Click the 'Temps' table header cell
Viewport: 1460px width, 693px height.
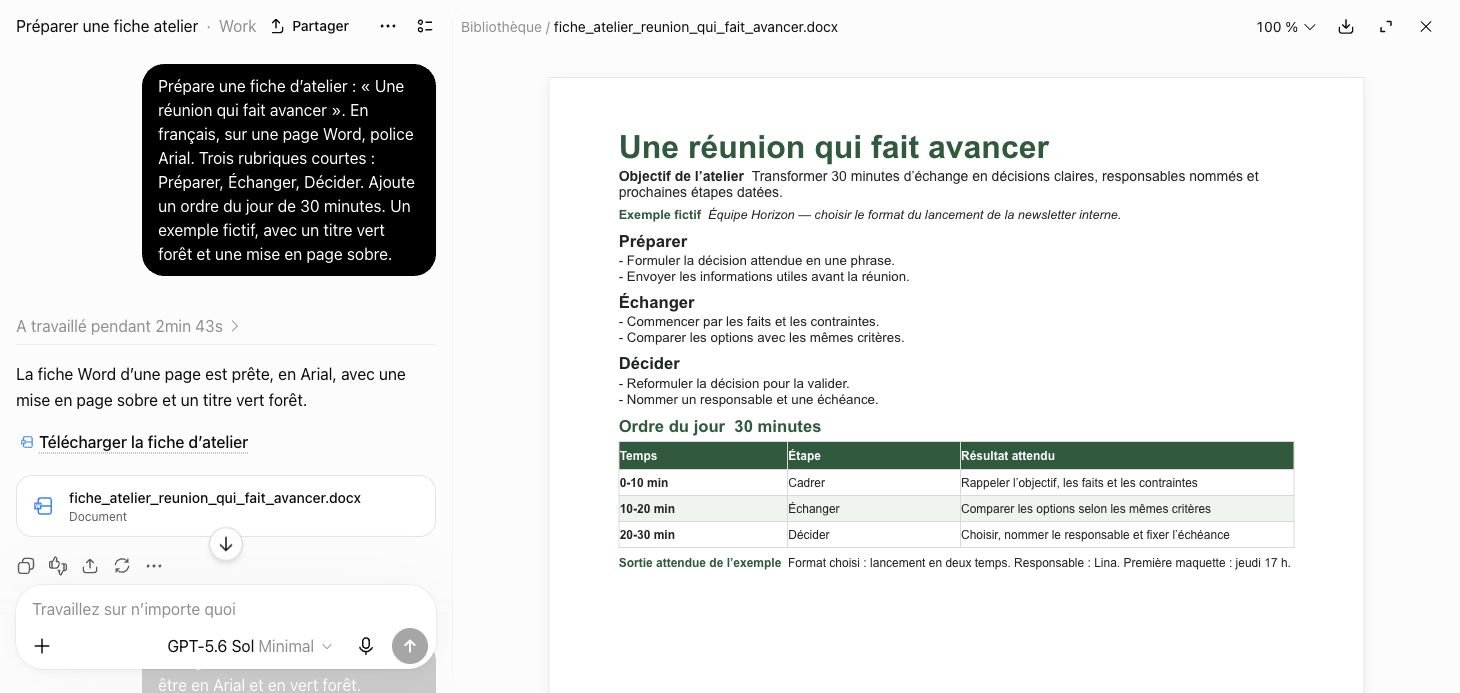pyautogui.click(x=703, y=455)
